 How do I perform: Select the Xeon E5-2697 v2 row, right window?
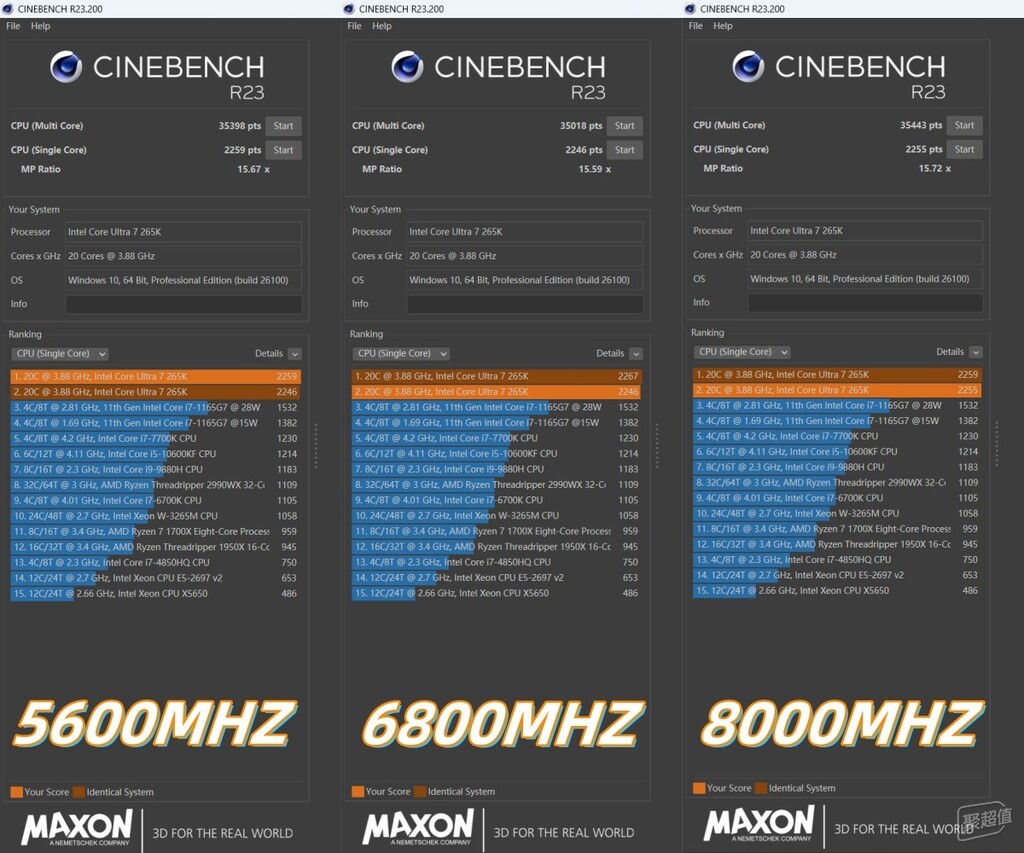[x=838, y=575]
